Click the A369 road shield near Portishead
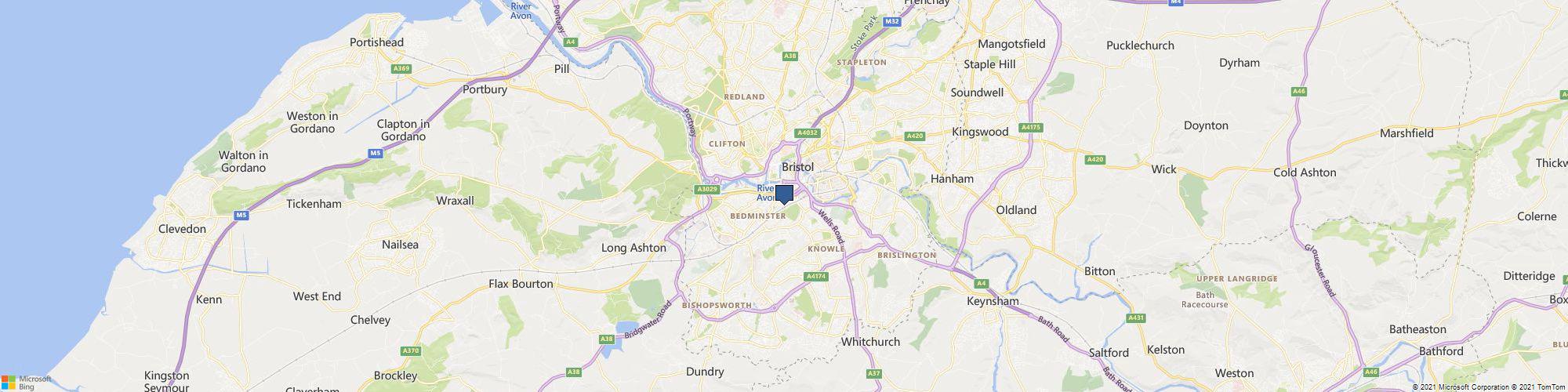The width and height of the screenshot is (1568, 392). click(402, 69)
